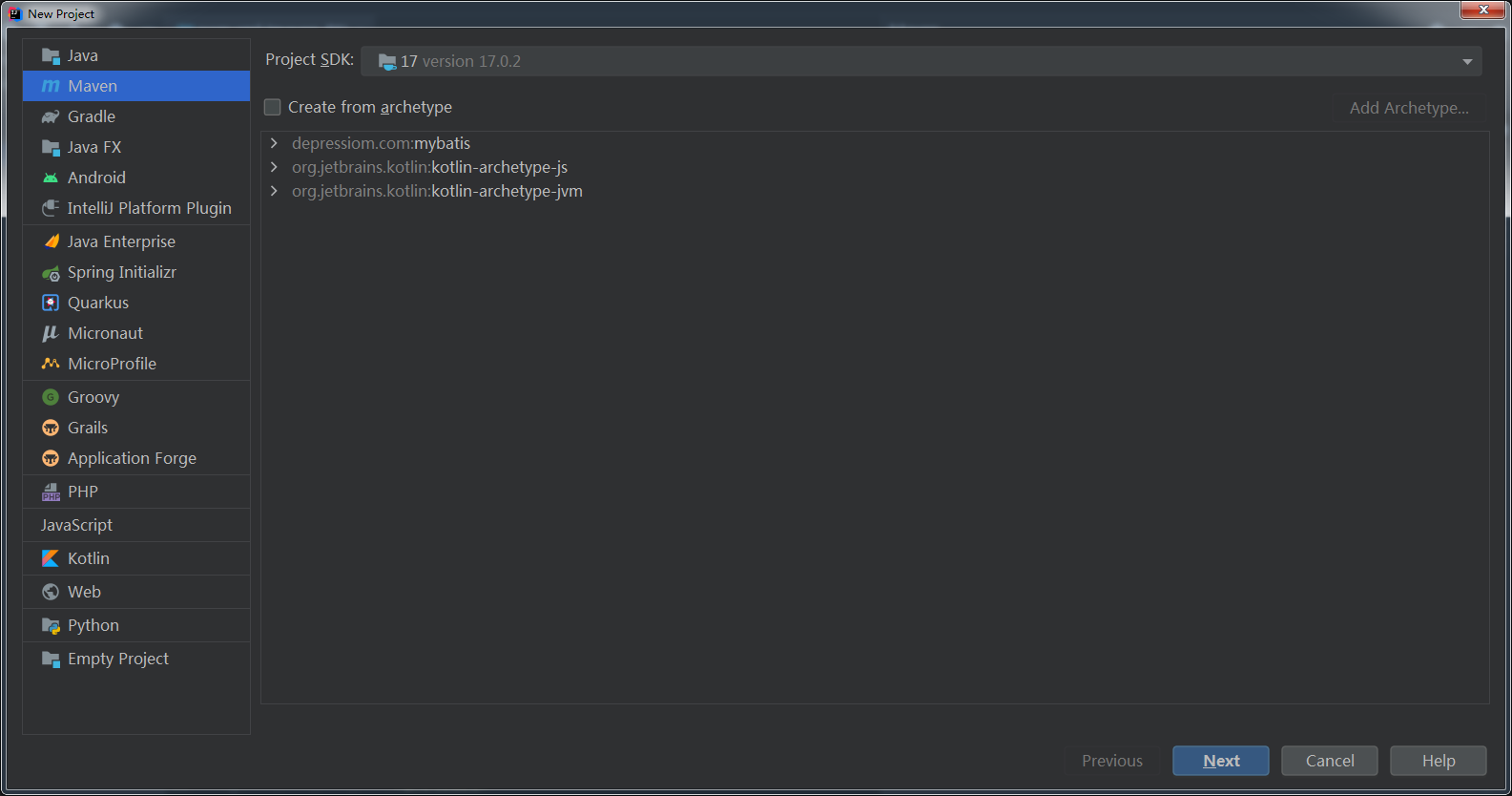Click the Android robot icon
1512x796 pixels.
51,178
